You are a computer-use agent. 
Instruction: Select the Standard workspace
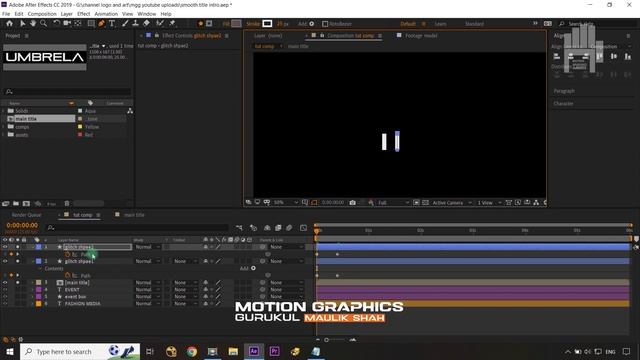(x=474, y=24)
